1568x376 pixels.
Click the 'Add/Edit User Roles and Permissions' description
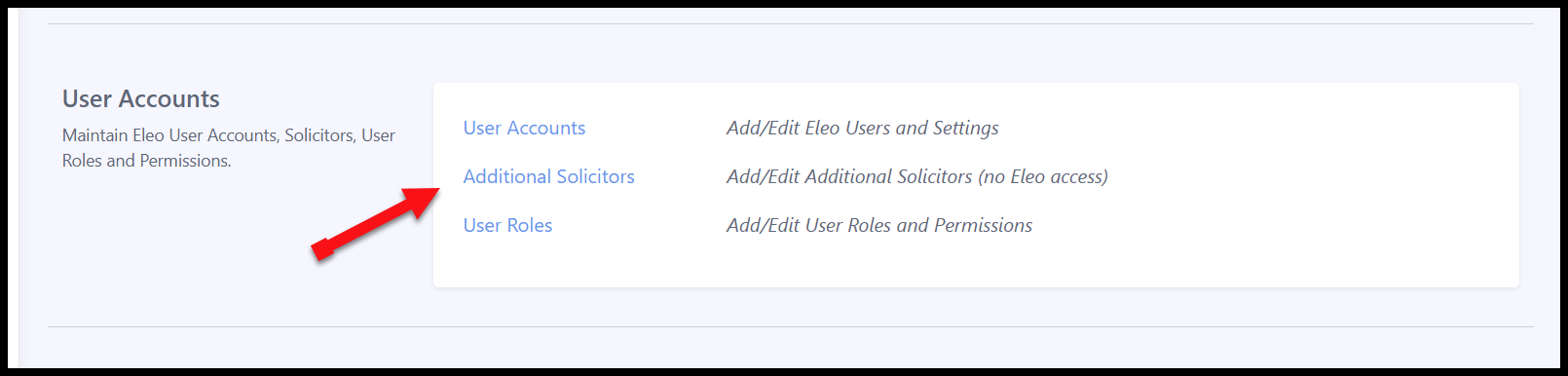879,225
